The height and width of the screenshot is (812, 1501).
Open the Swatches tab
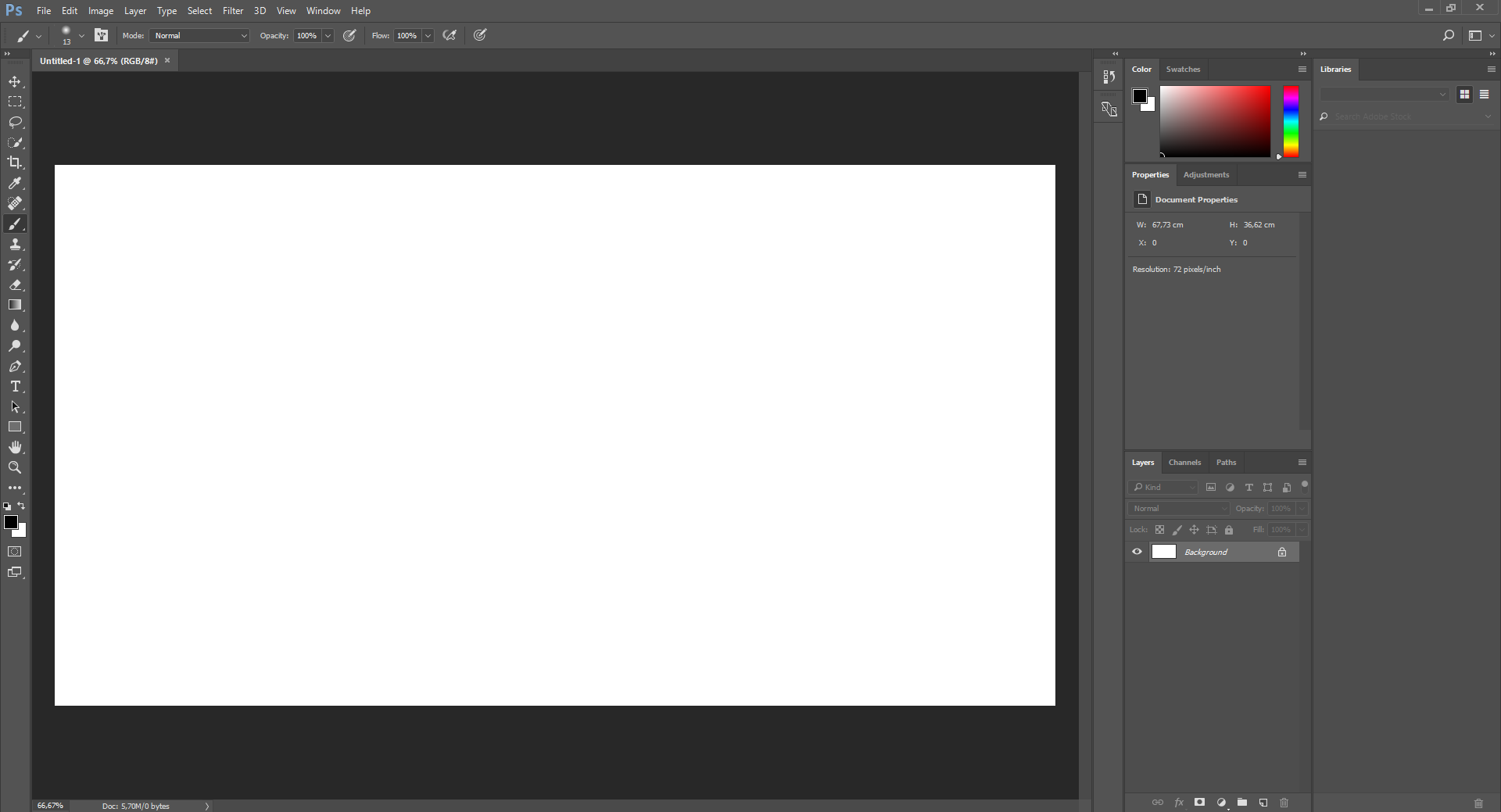[x=1184, y=69]
